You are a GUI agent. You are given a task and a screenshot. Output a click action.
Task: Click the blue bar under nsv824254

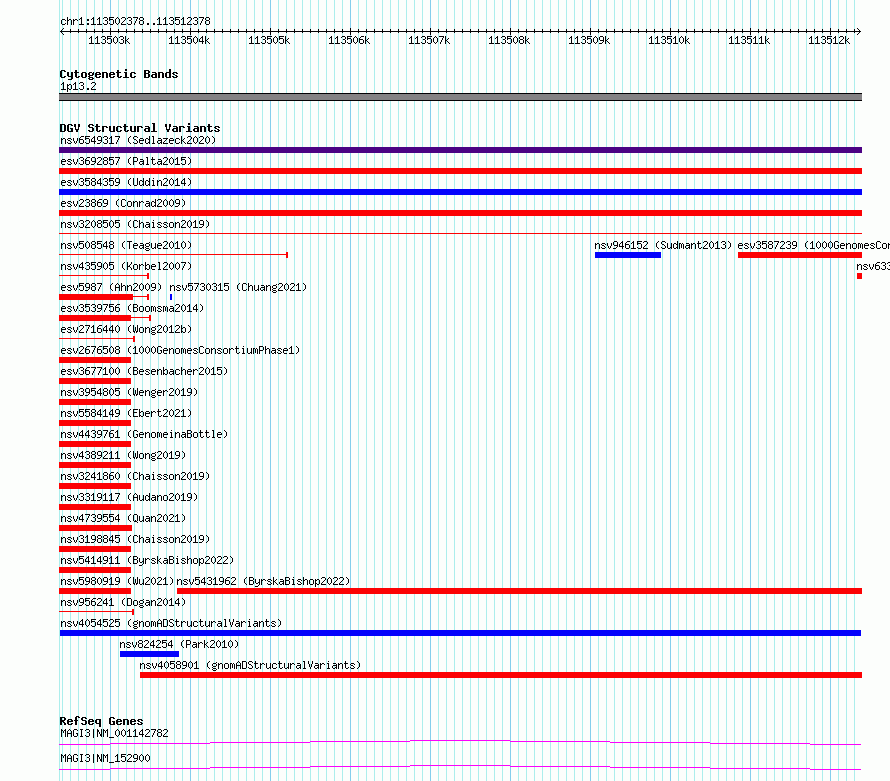click(149, 654)
